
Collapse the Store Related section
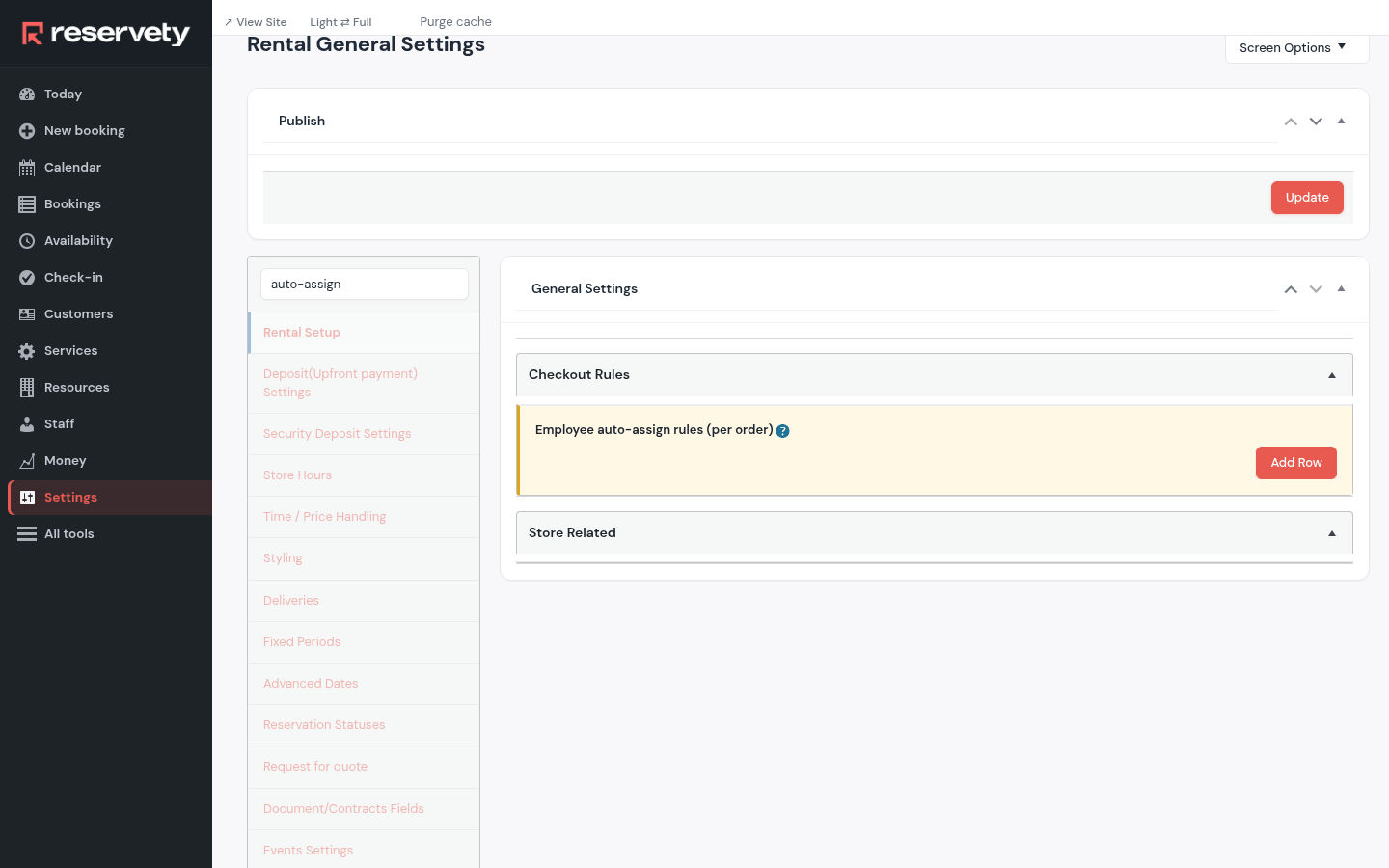[1332, 533]
